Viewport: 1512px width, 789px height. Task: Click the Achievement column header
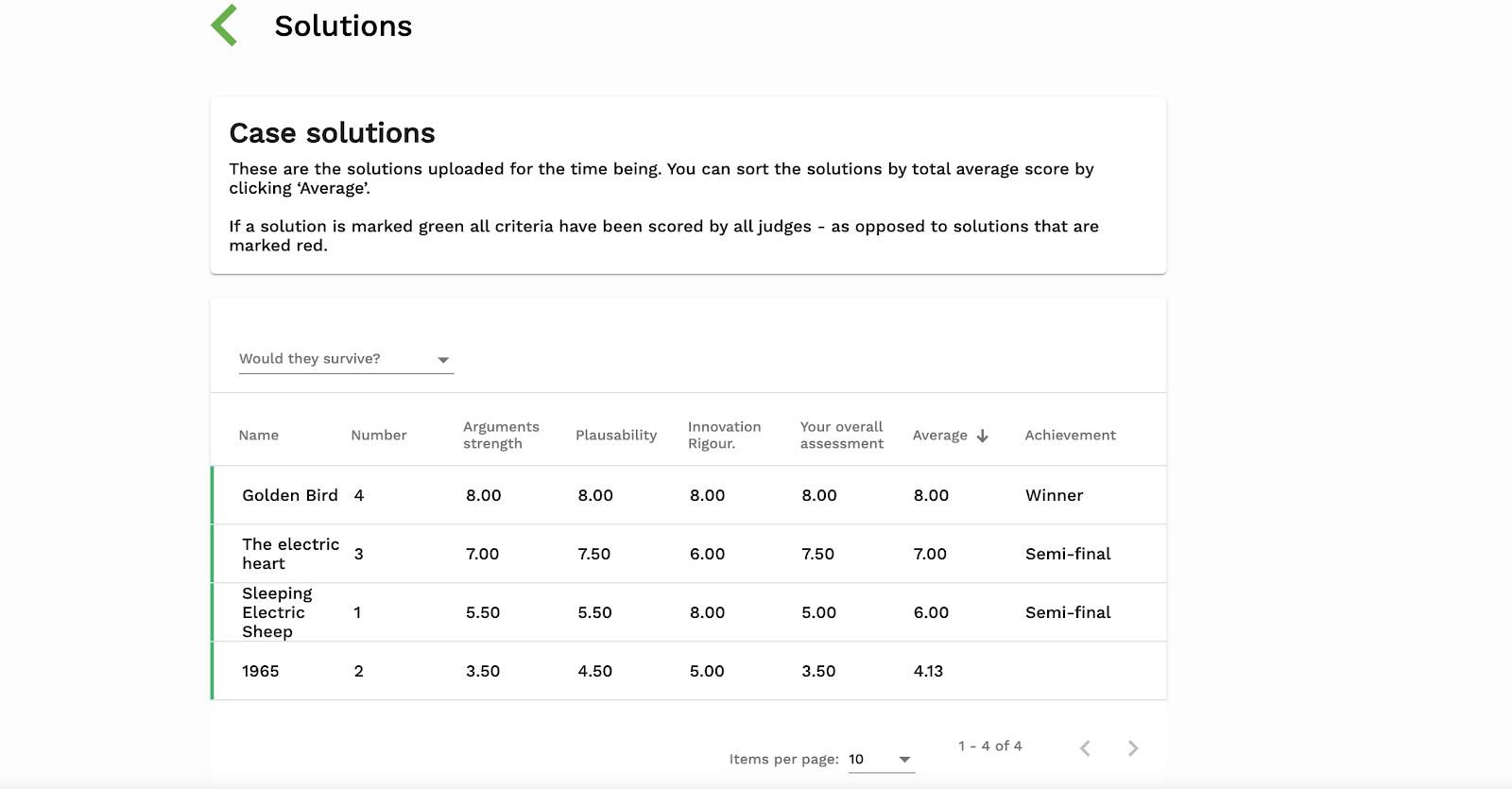pos(1070,436)
